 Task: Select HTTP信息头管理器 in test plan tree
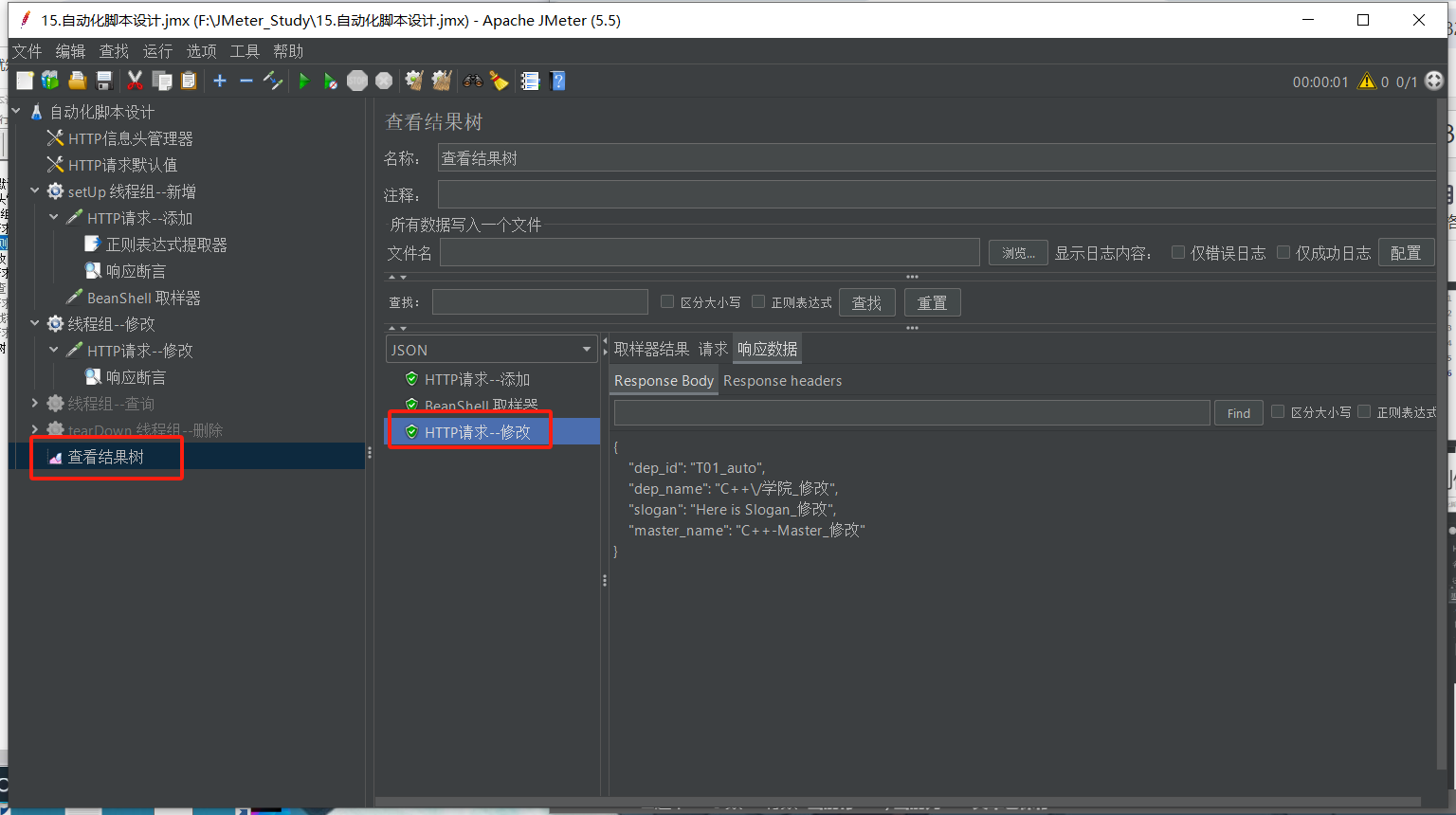(x=130, y=138)
